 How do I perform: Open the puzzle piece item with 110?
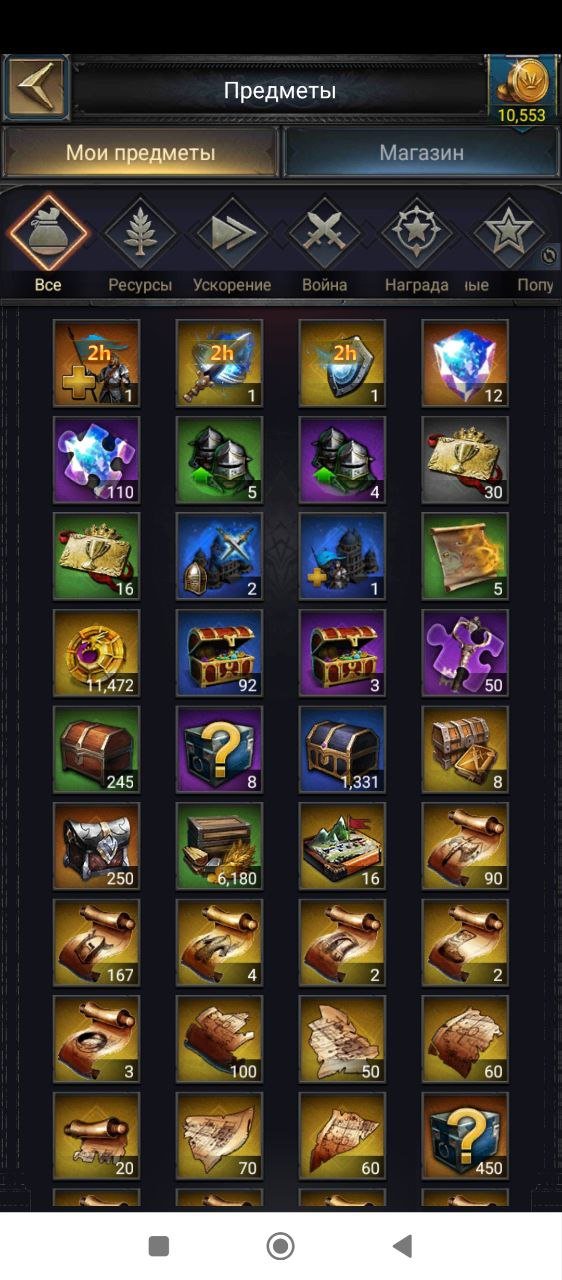pos(96,460)
